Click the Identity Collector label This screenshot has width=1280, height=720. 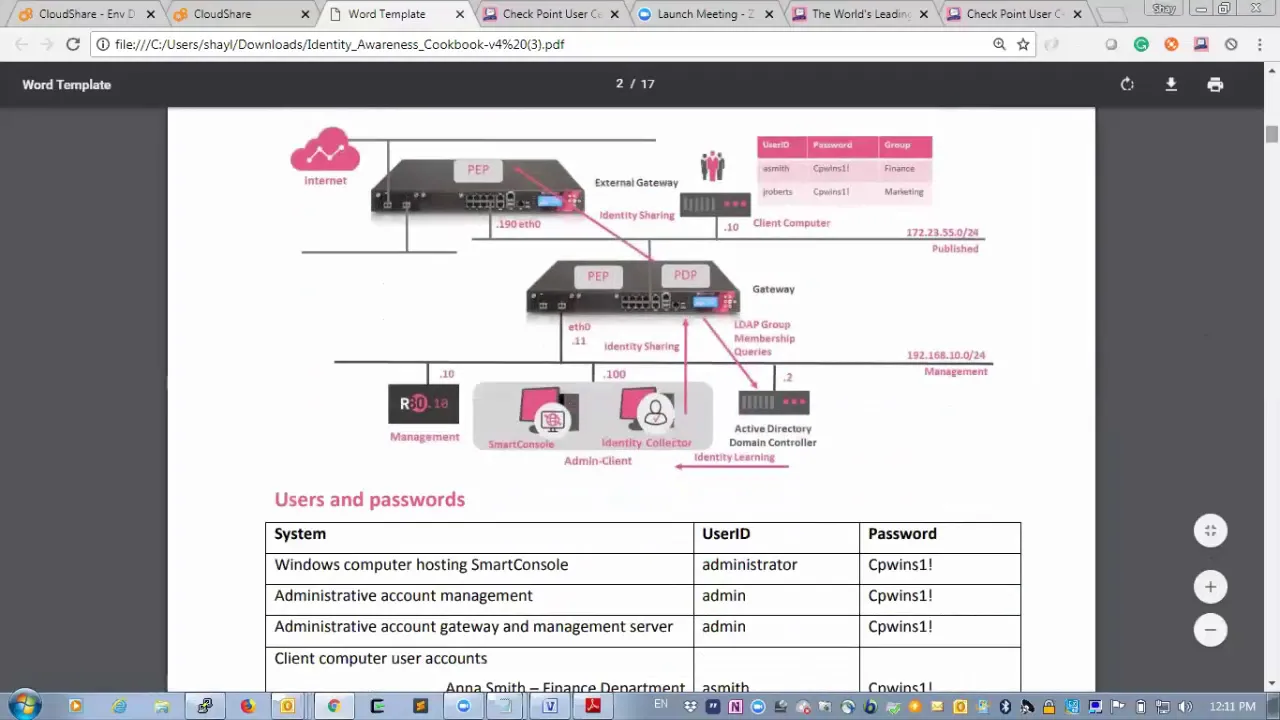(646, 443)
